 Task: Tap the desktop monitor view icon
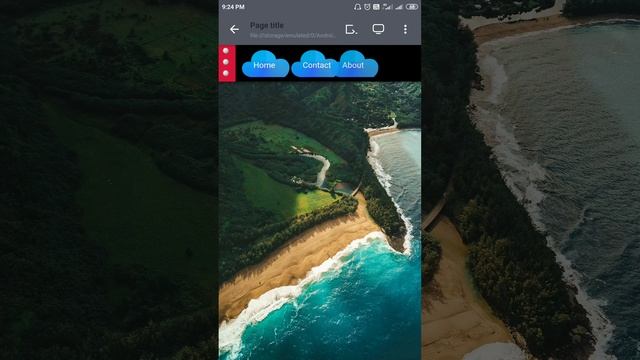[x=378, y=29]
